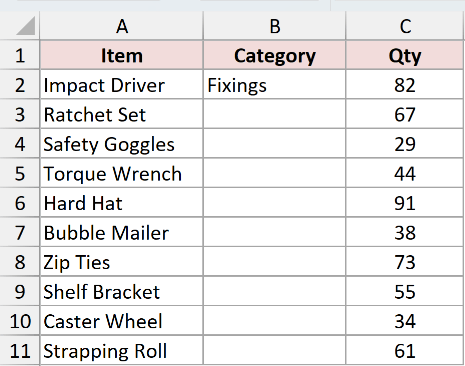Click the quantity 61 cell
465x366 pixels.
405,350
